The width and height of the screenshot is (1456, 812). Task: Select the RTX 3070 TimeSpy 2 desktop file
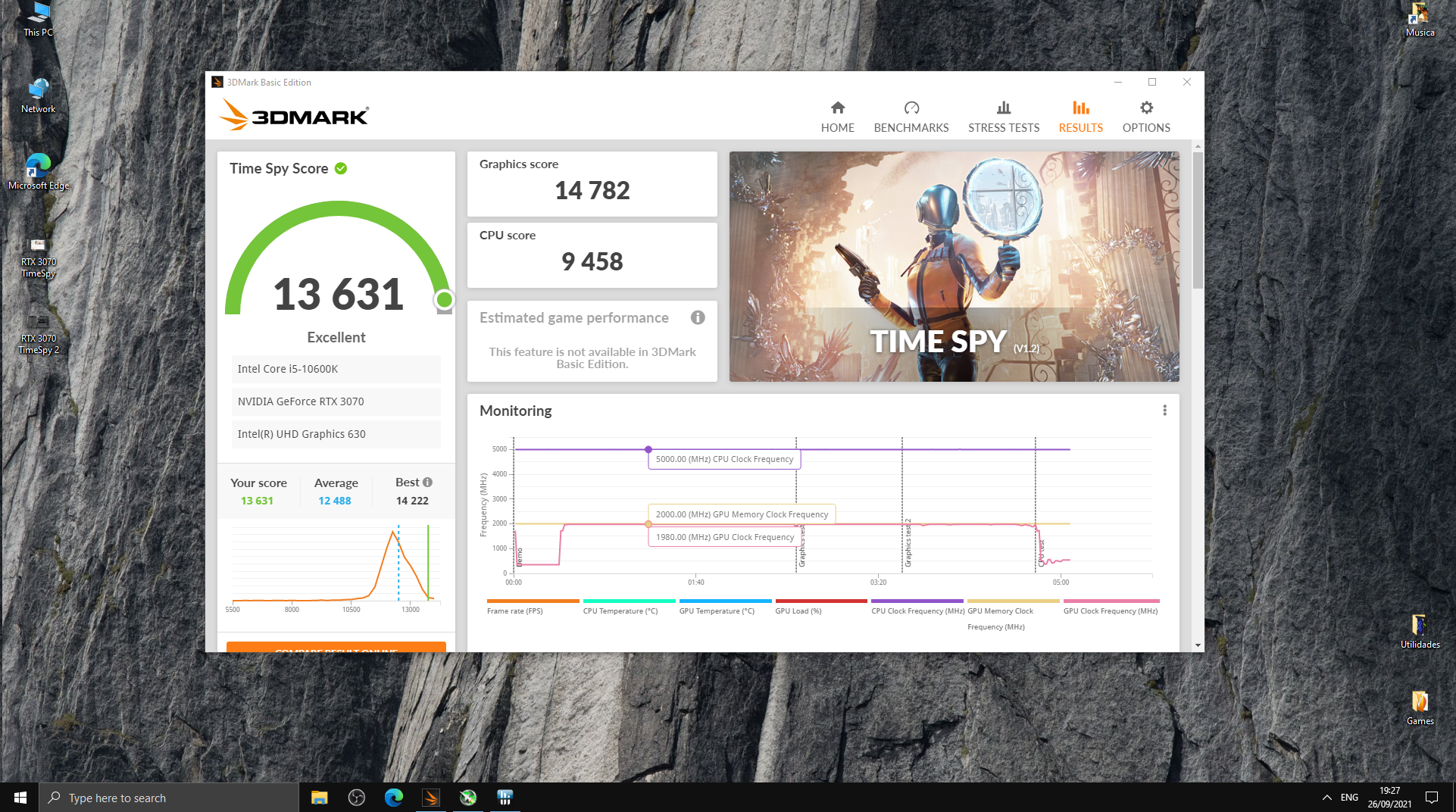(x=38, y=334)
